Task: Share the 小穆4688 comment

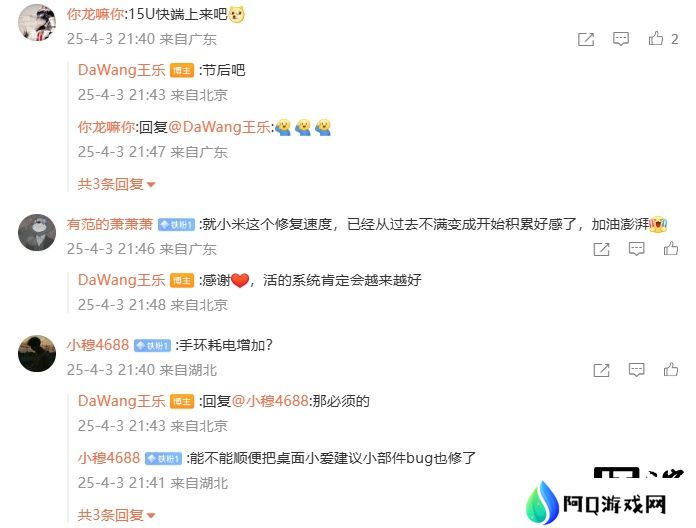Action: (601, 370)
